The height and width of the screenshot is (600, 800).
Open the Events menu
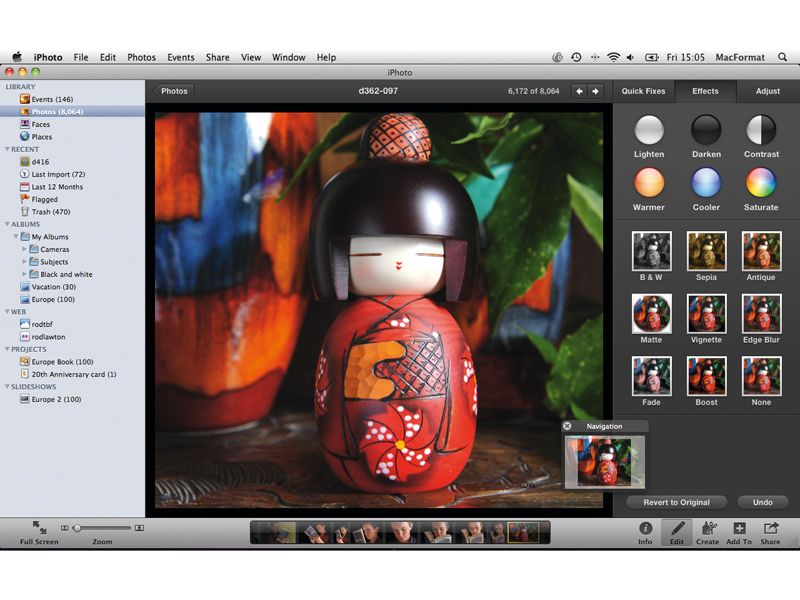click(x=181, y=57)
